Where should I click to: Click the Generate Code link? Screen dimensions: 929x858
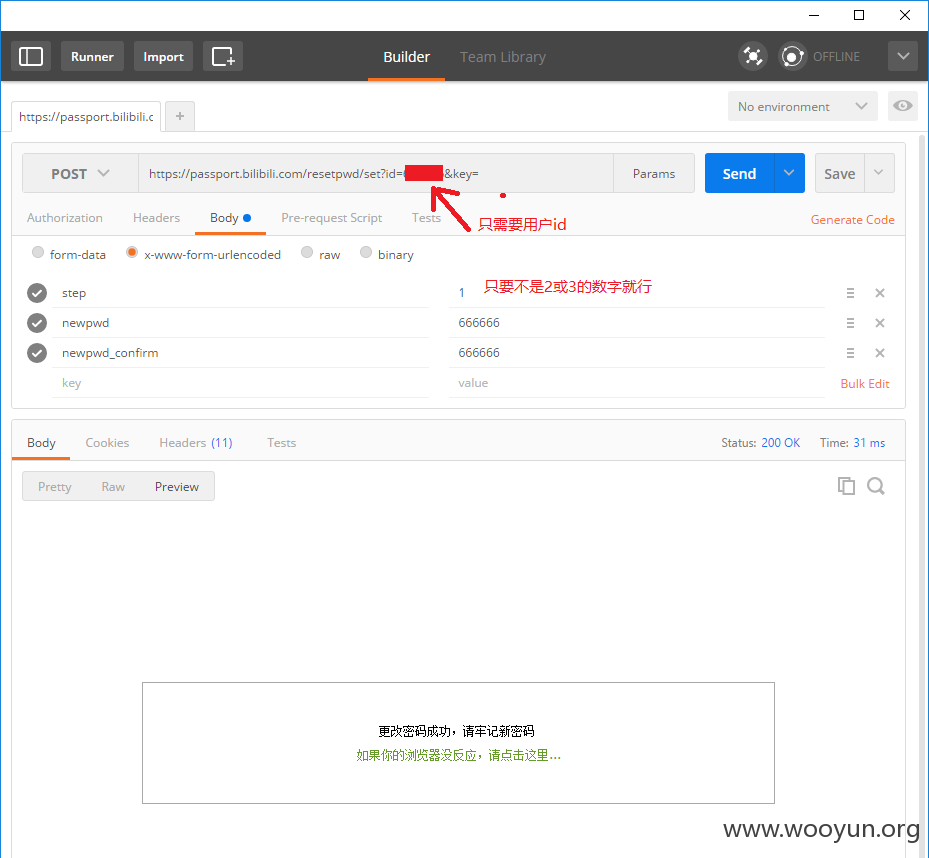(x=853, y=219)
